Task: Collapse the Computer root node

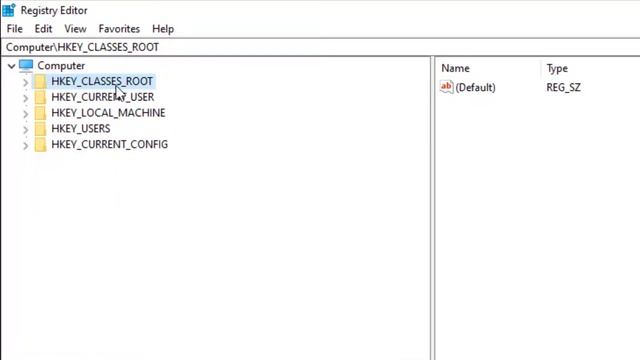Action: coord(11,66)
